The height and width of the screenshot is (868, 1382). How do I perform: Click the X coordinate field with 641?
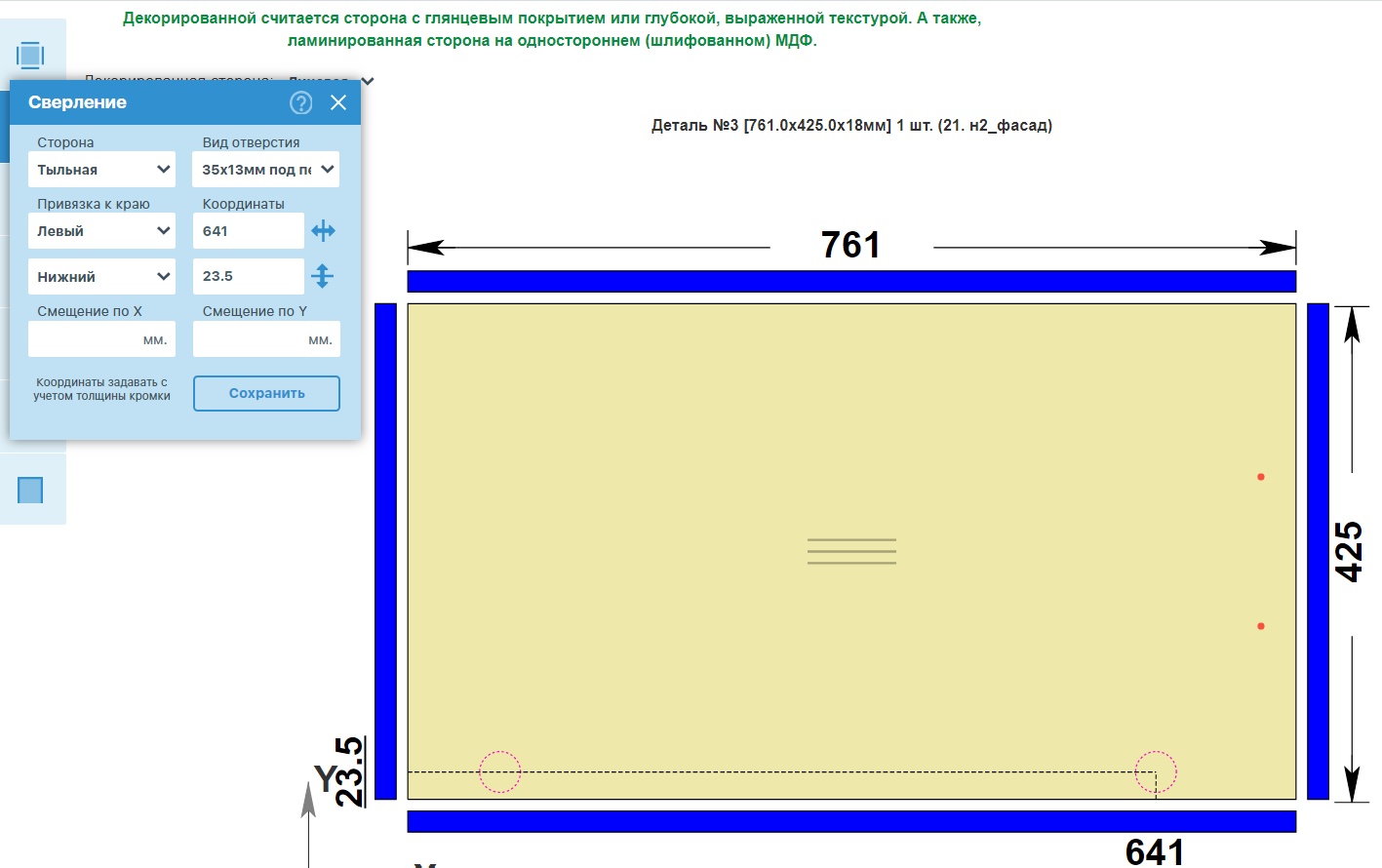[x=249, y=231]
